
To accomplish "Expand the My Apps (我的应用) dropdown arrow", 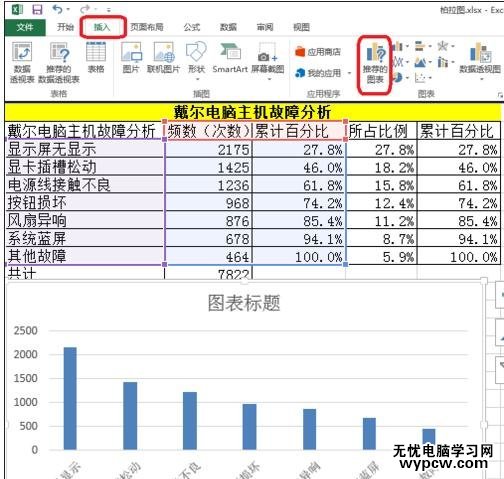I will [349, 73].
